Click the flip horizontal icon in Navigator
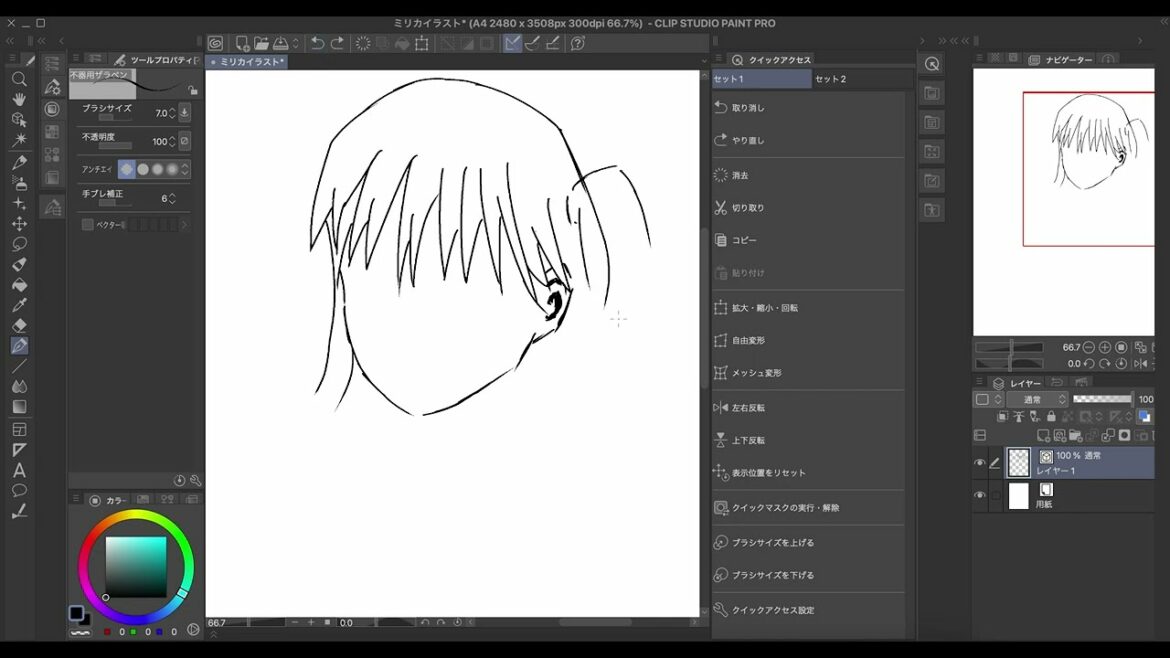The width and height of the screenshot is (1170, 658). coord(1140,364)
